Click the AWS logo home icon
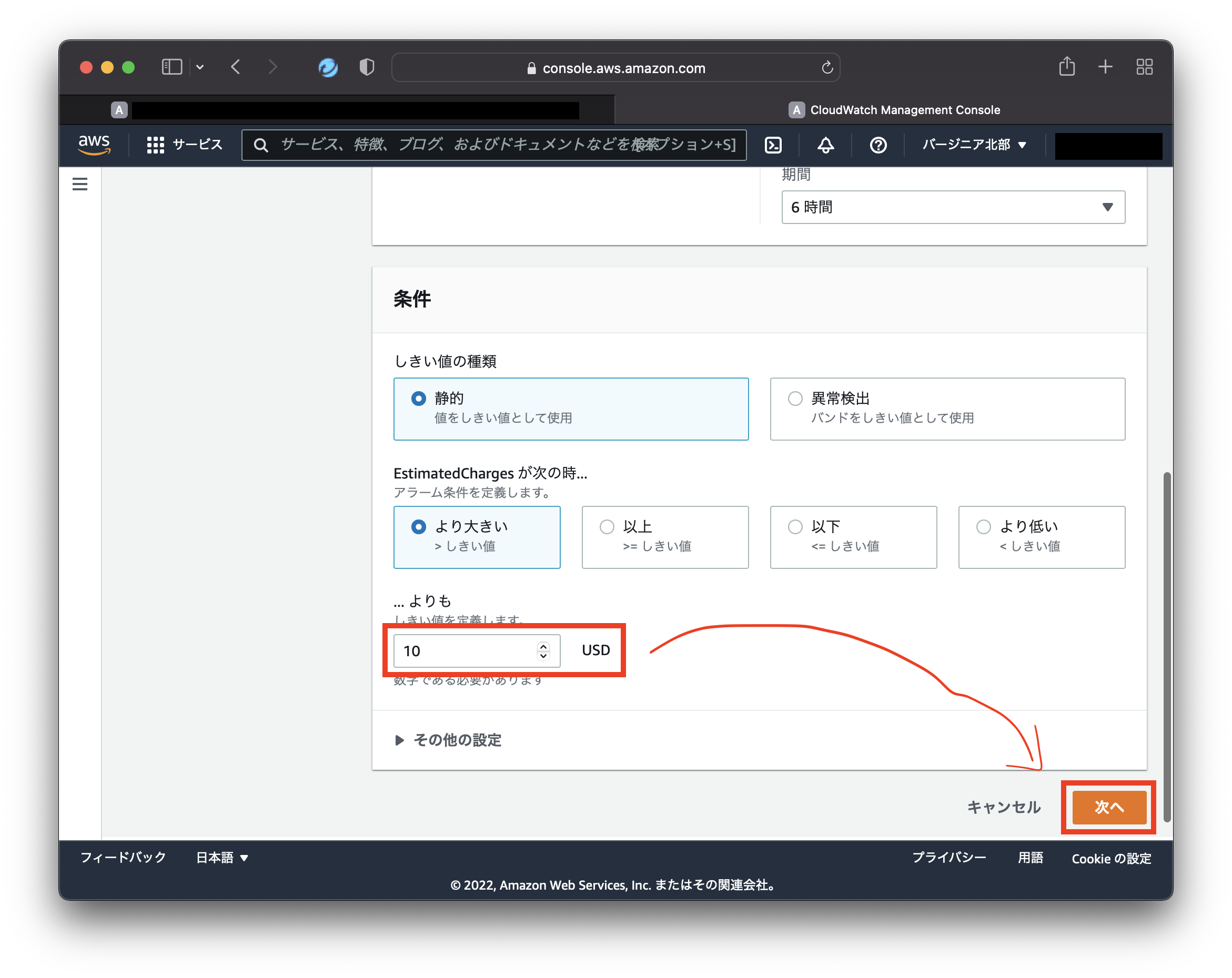The height and width of the screenshot is (978, 1232). [x=94, y=145]
